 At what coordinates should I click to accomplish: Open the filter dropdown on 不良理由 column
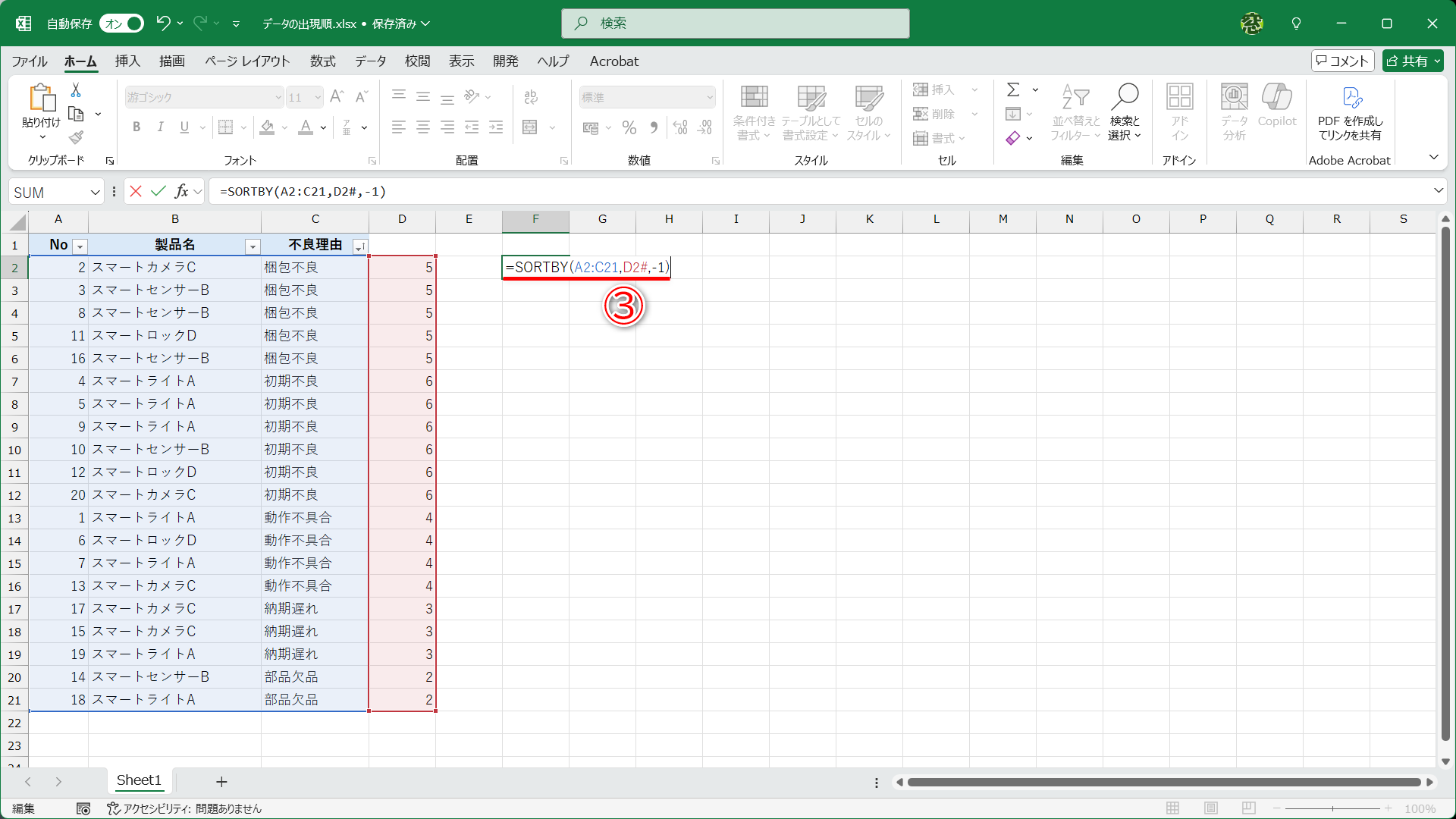click(x=361, y=246)
